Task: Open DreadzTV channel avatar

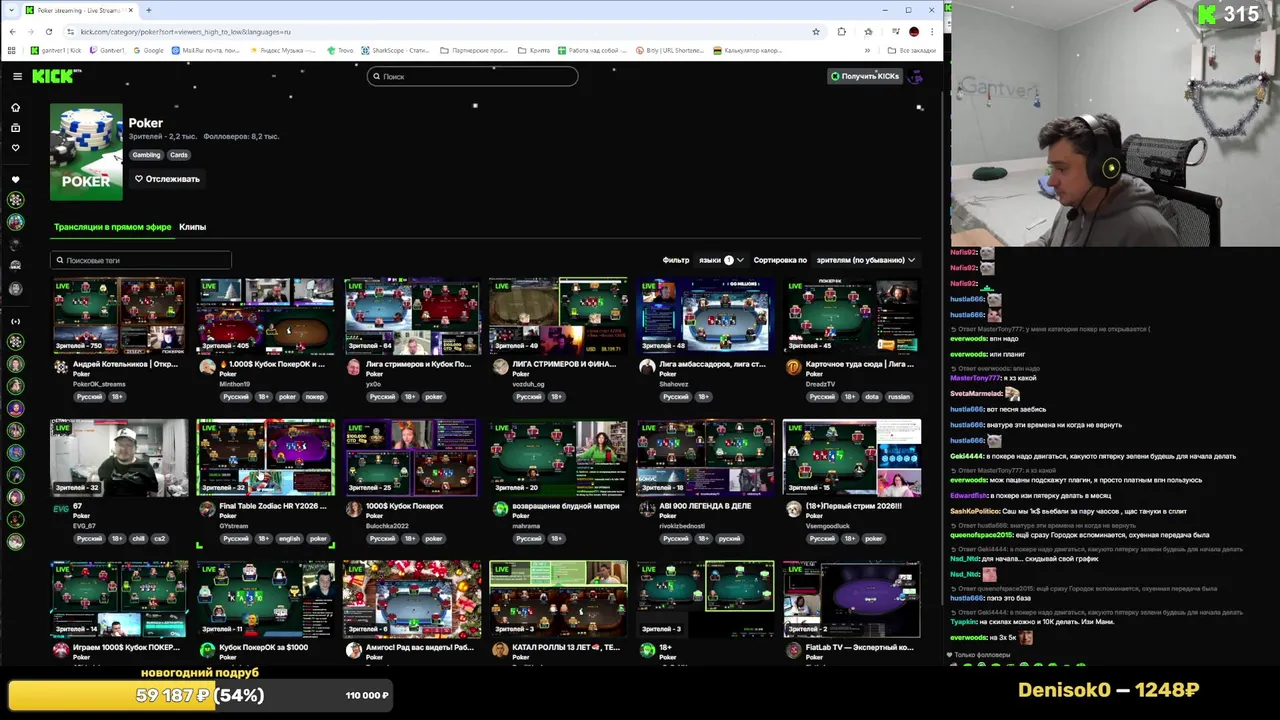Action: click(x=793, y=367)
